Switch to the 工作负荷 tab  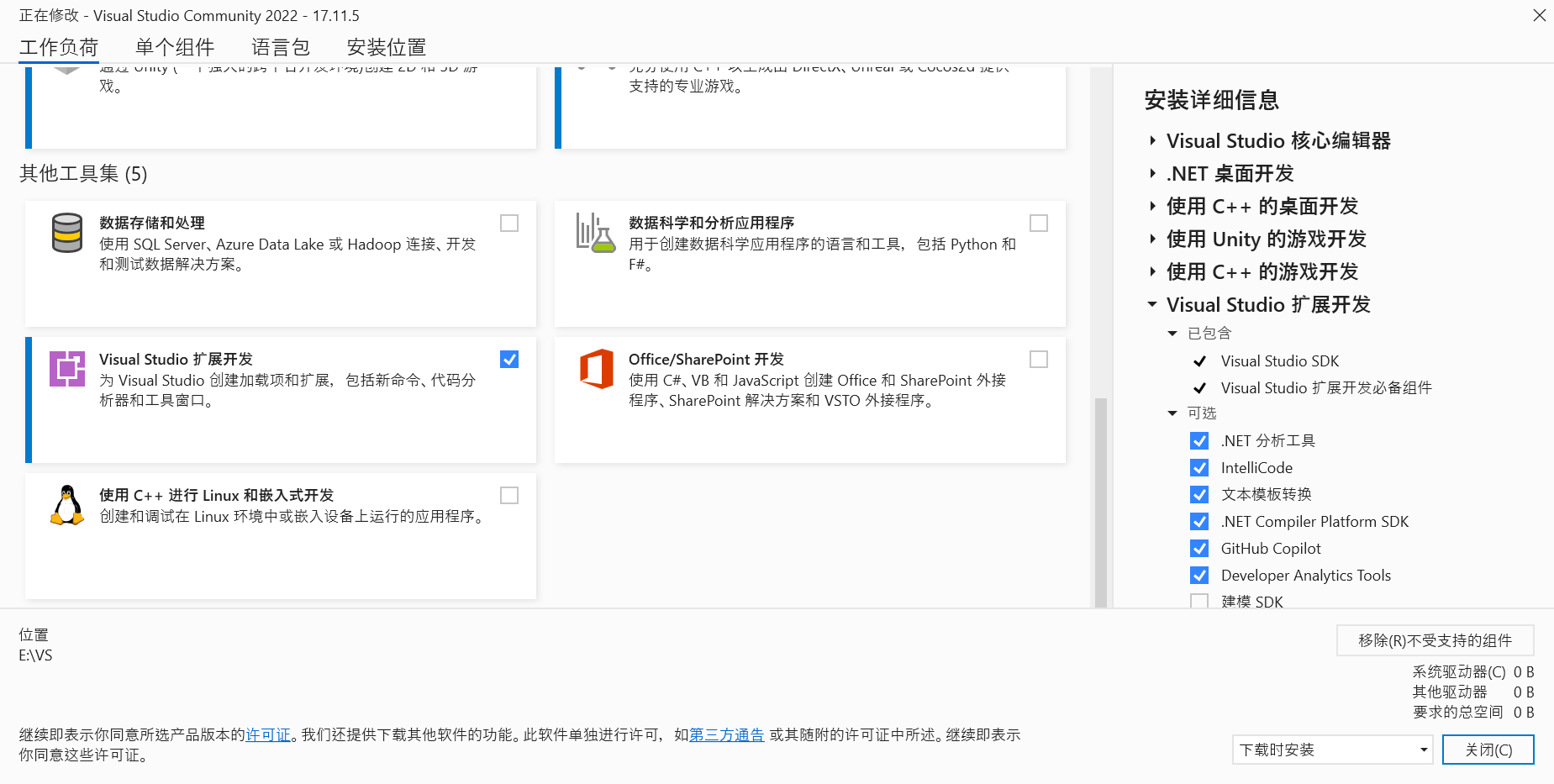[59, 47]
